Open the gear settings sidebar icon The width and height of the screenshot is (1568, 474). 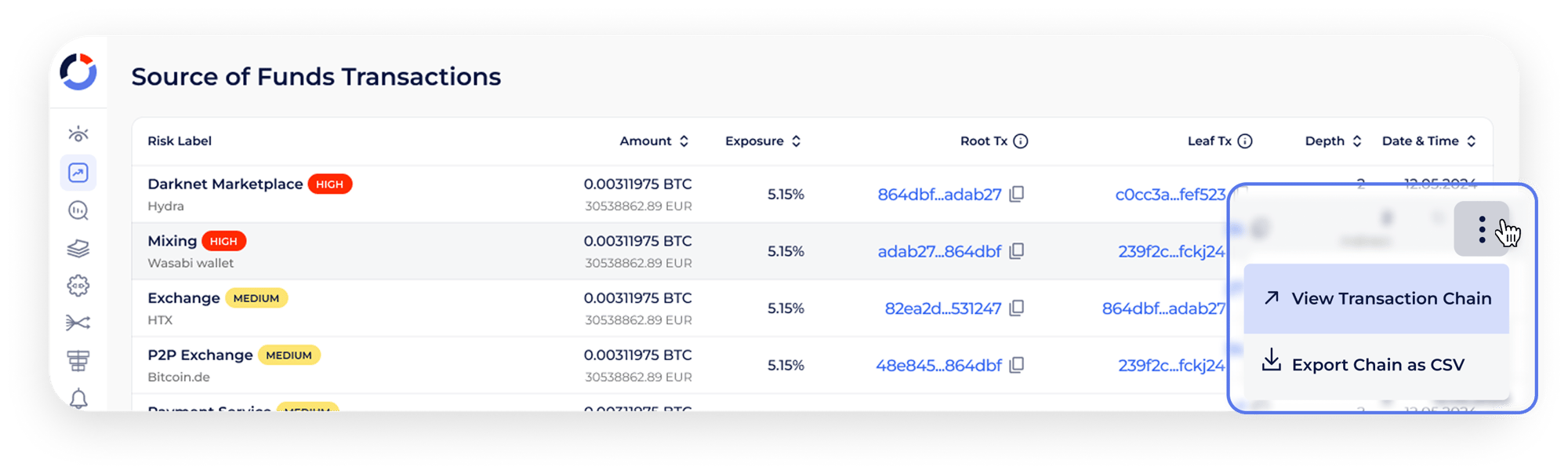(x=78, y=286)
